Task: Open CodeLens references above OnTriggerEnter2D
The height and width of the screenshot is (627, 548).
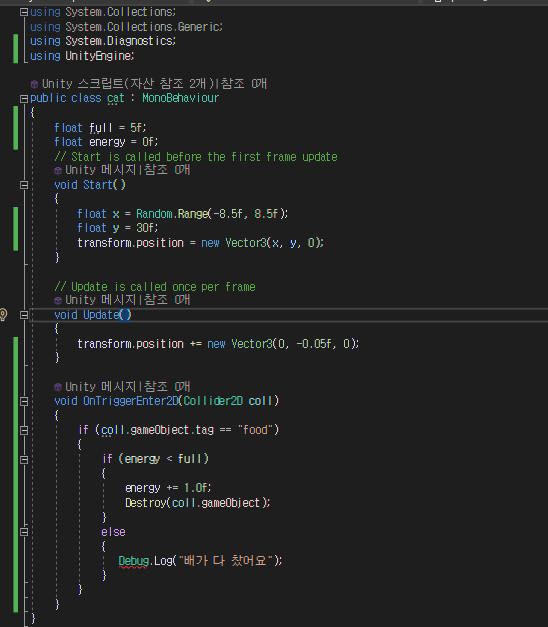Action: 128,386
